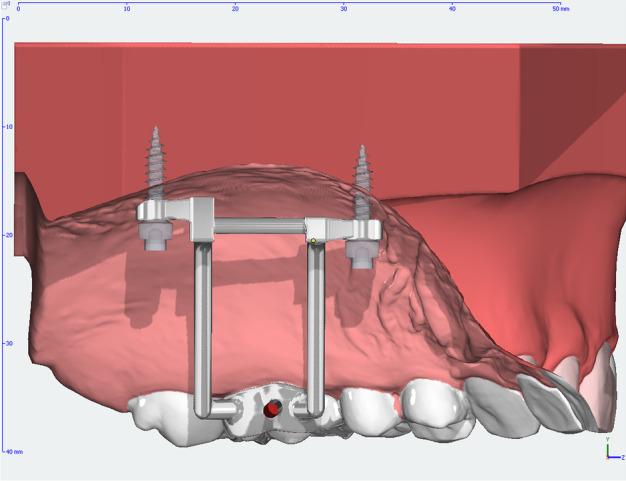Screen dimensions: 626x481
Task: Click the Z axis of the orientation gizmo
Action: [616, 457]
